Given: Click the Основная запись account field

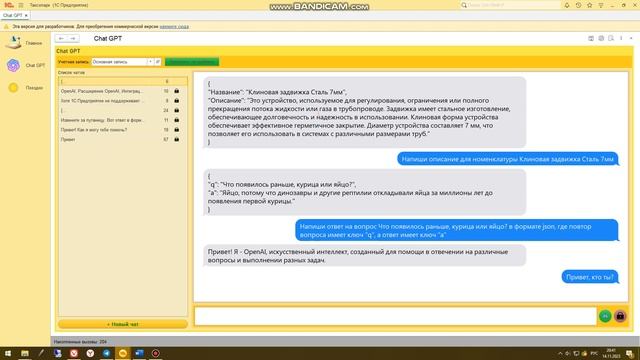Looking at the screenshot, I should click(119, 62).
